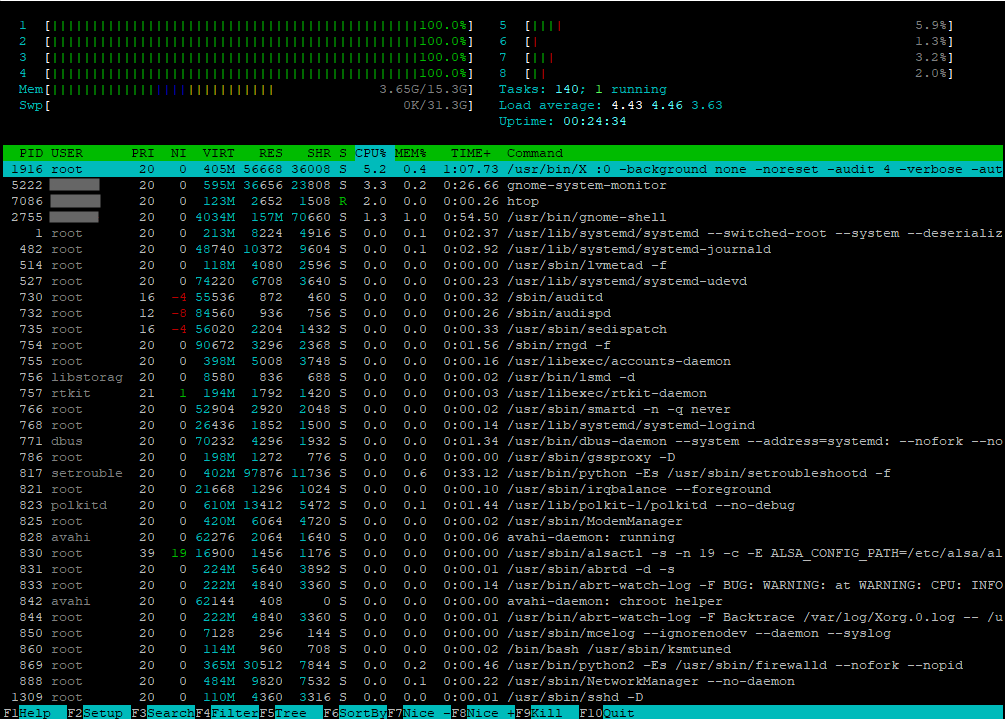Select the /sbin/auditd process row
1005x719 pixels.
click(502, 297)
